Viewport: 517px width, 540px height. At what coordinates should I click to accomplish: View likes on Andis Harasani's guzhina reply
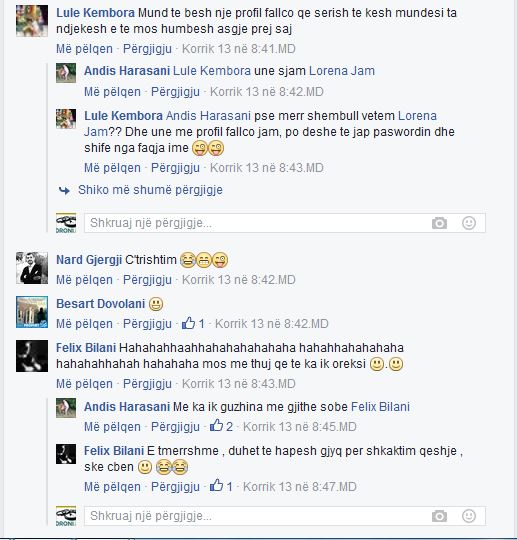(x=221, y=426)
